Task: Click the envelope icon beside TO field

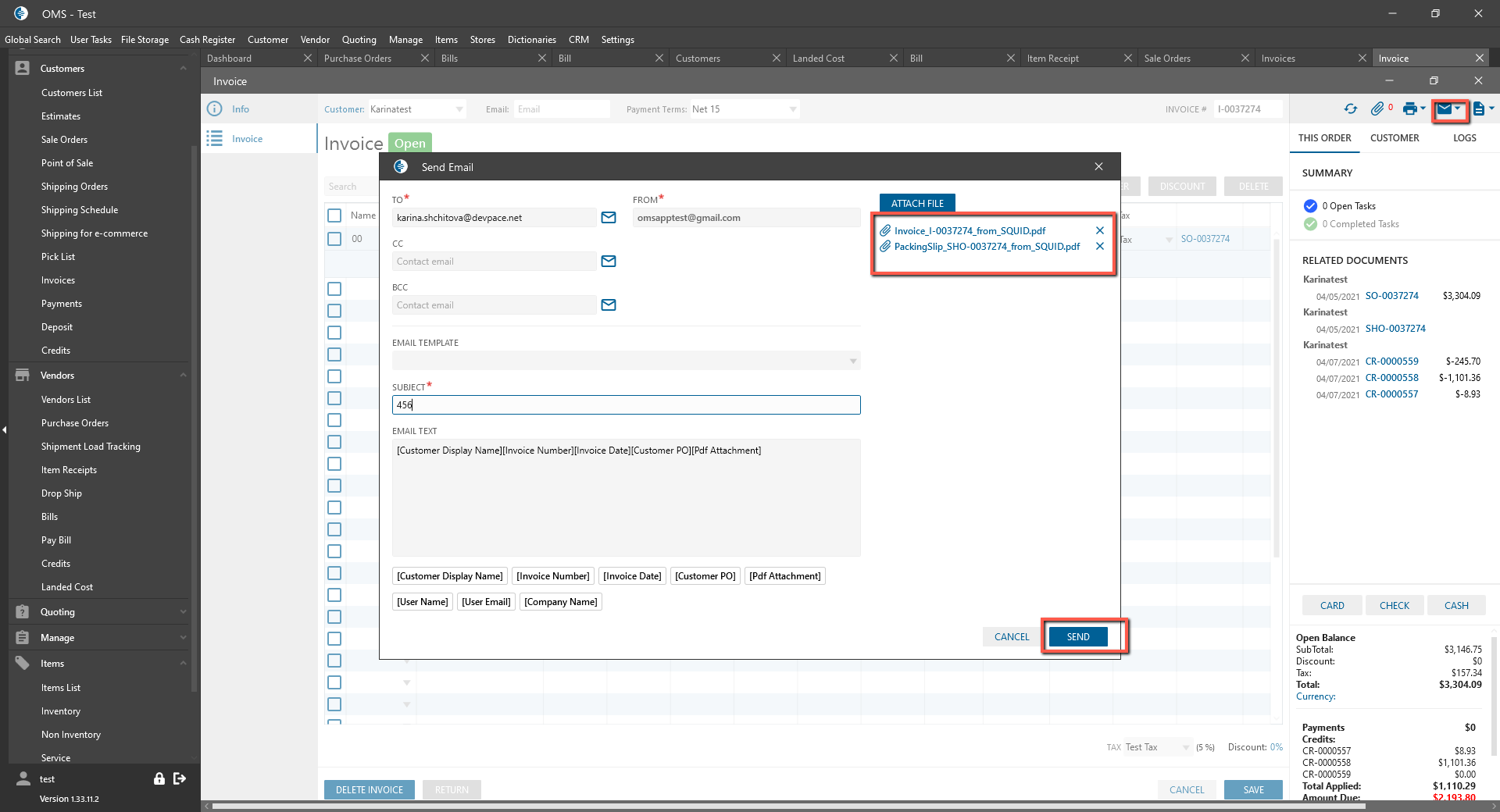Action: tap(609, 218)
